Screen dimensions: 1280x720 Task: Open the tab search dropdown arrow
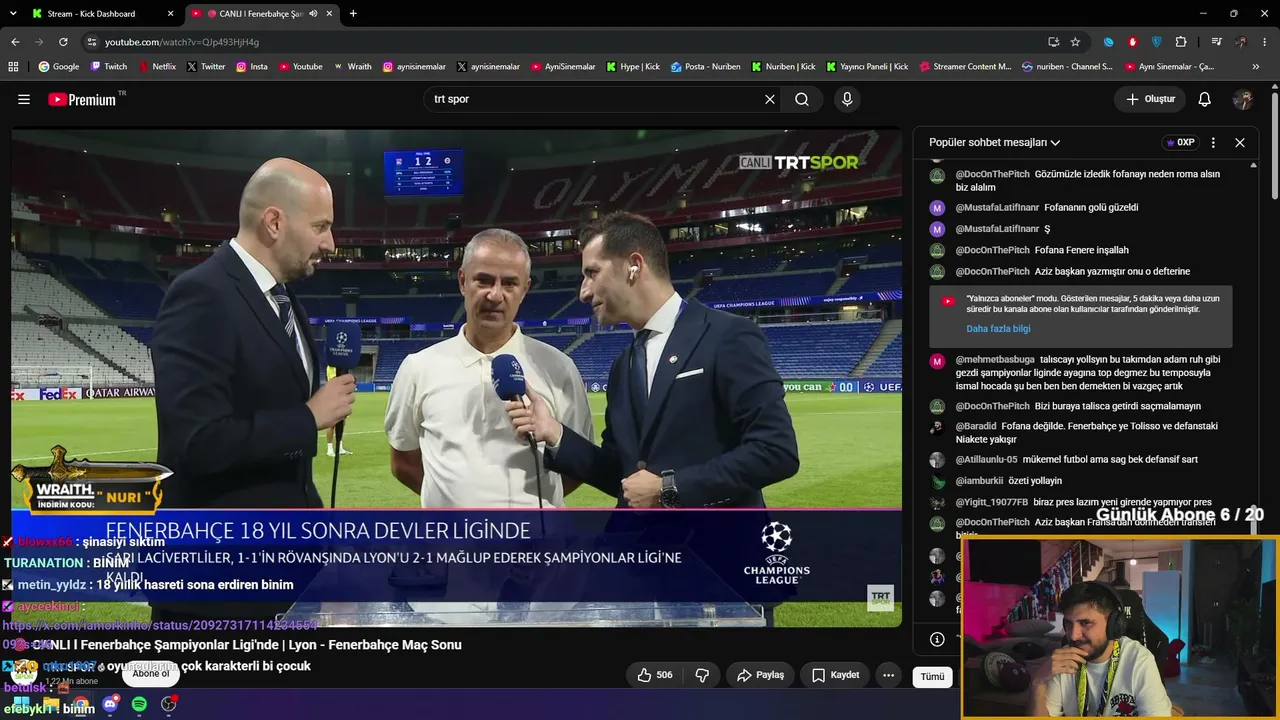(12, 14)
